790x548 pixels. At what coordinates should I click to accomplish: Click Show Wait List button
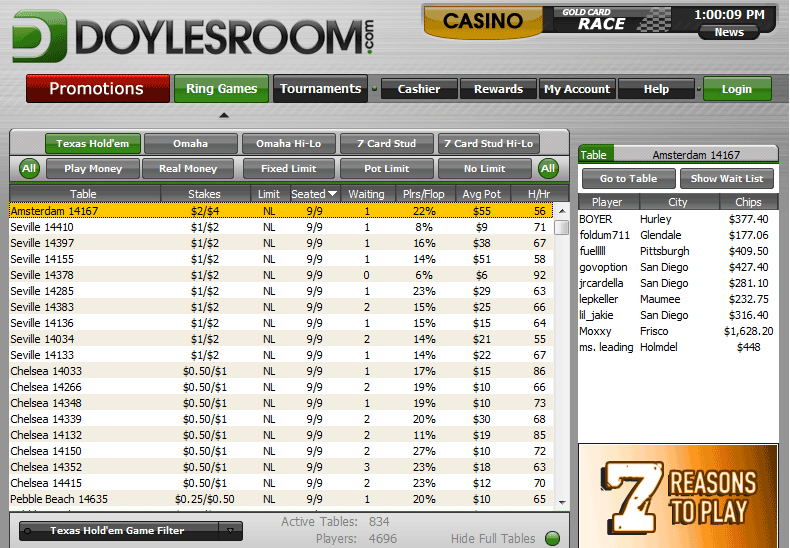pos(727,178)
